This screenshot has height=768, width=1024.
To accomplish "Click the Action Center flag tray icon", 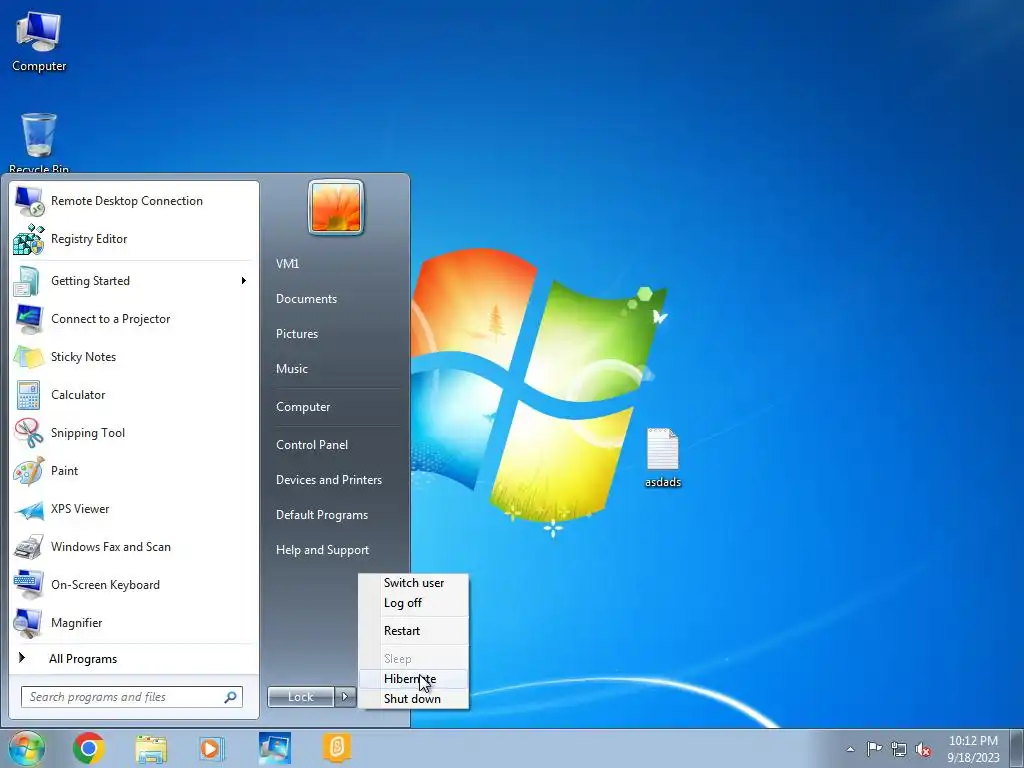I will tap(874, 748).
